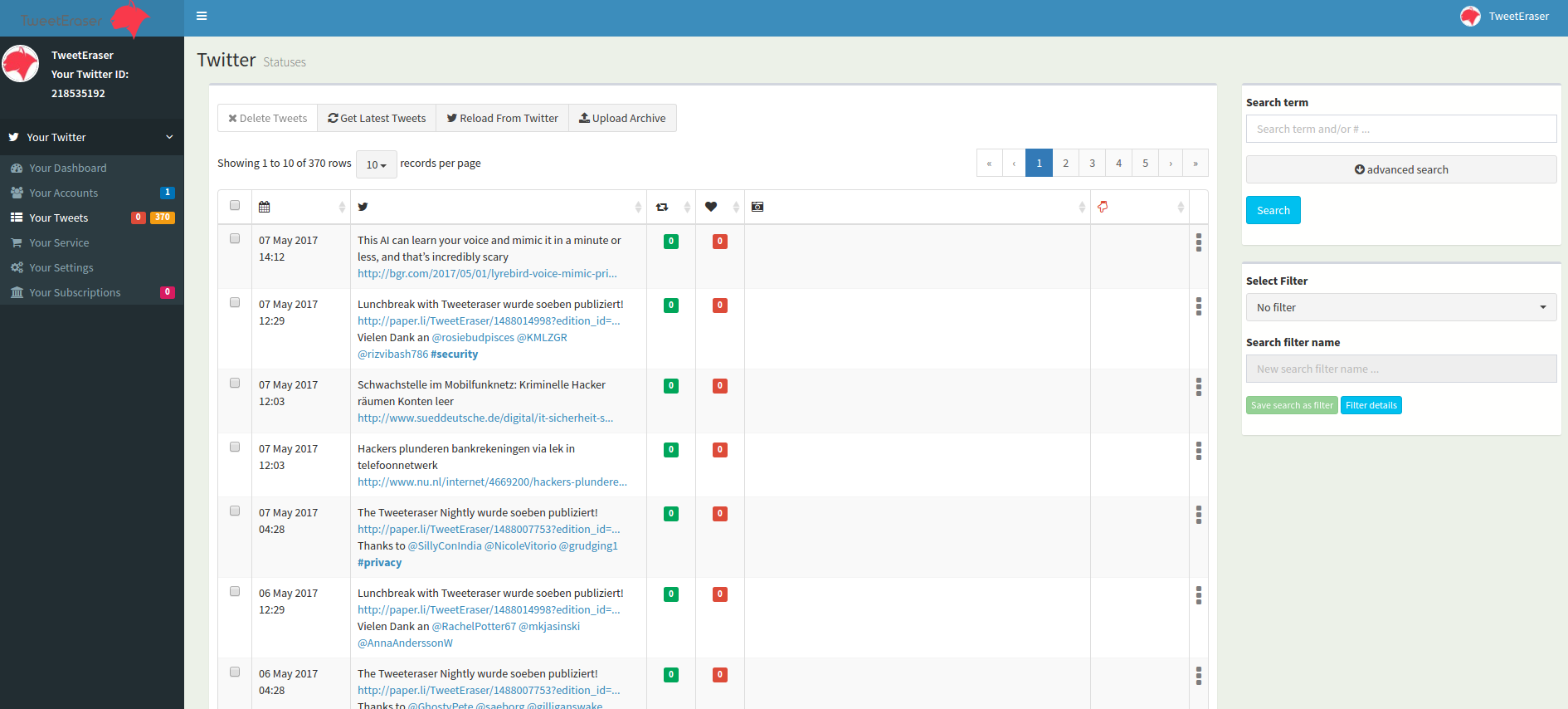Sort by retweet count column icon
The image size is (1568, 709).
[x=662, y=207]
